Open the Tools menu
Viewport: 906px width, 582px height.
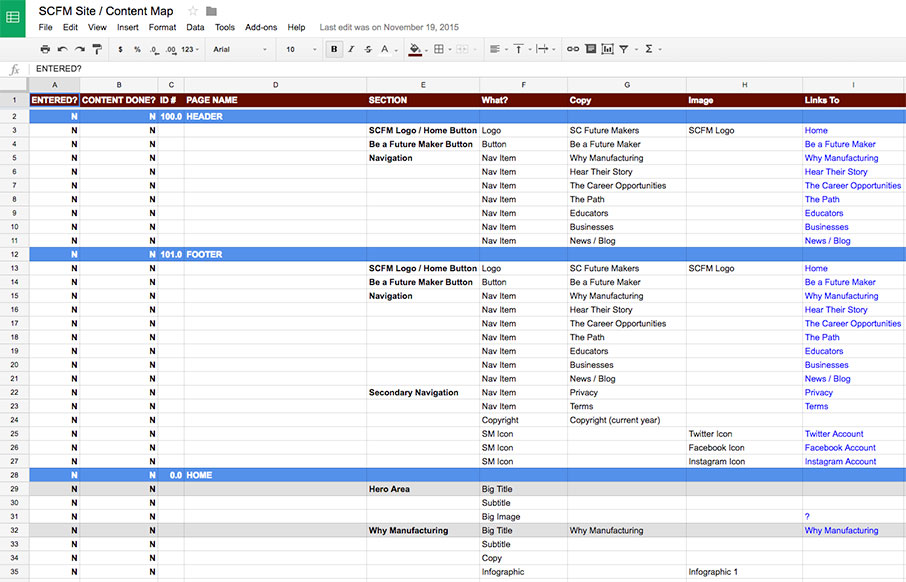pyautogui.click(x=225, y=27)
